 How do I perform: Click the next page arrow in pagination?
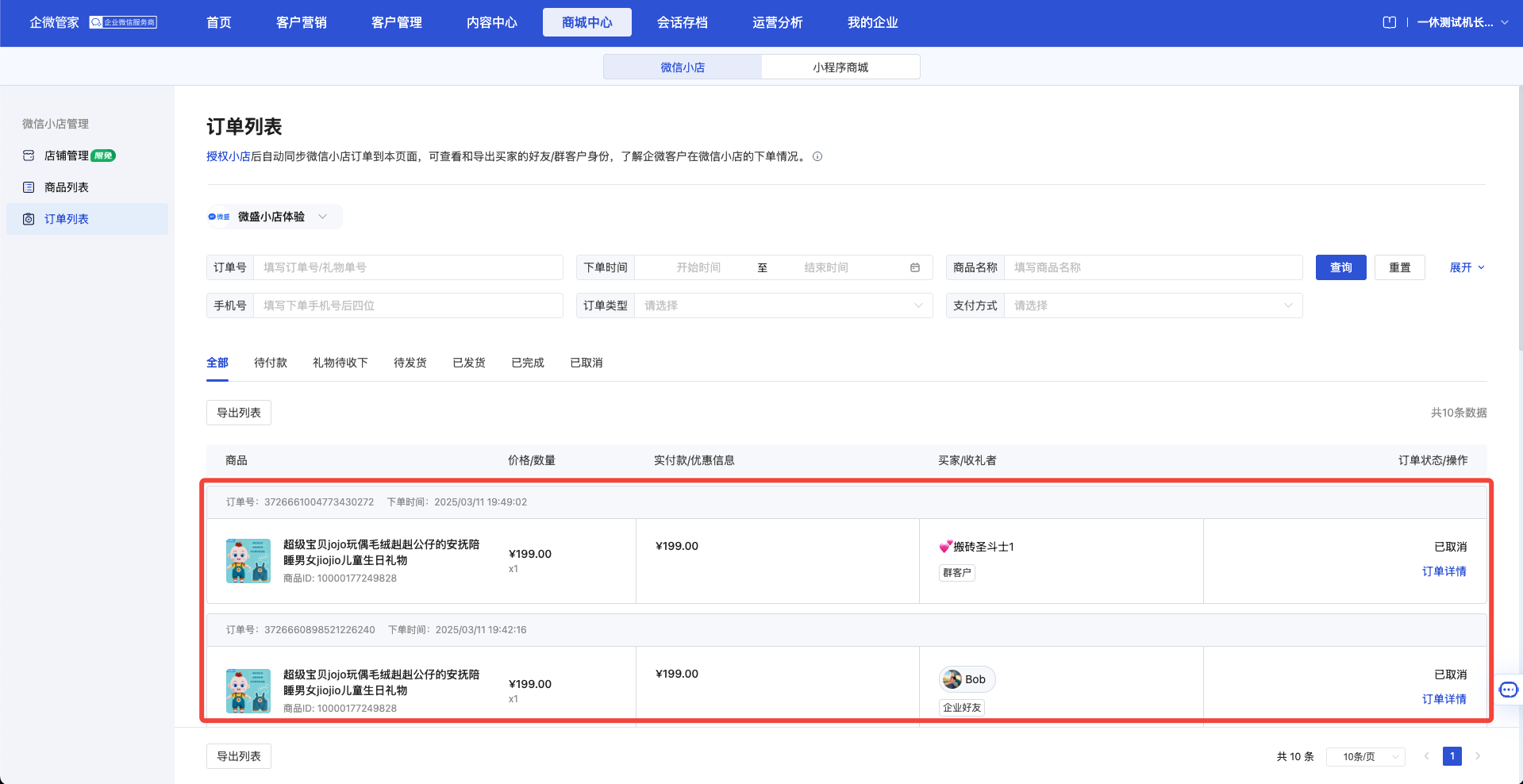coord(1478,756)
